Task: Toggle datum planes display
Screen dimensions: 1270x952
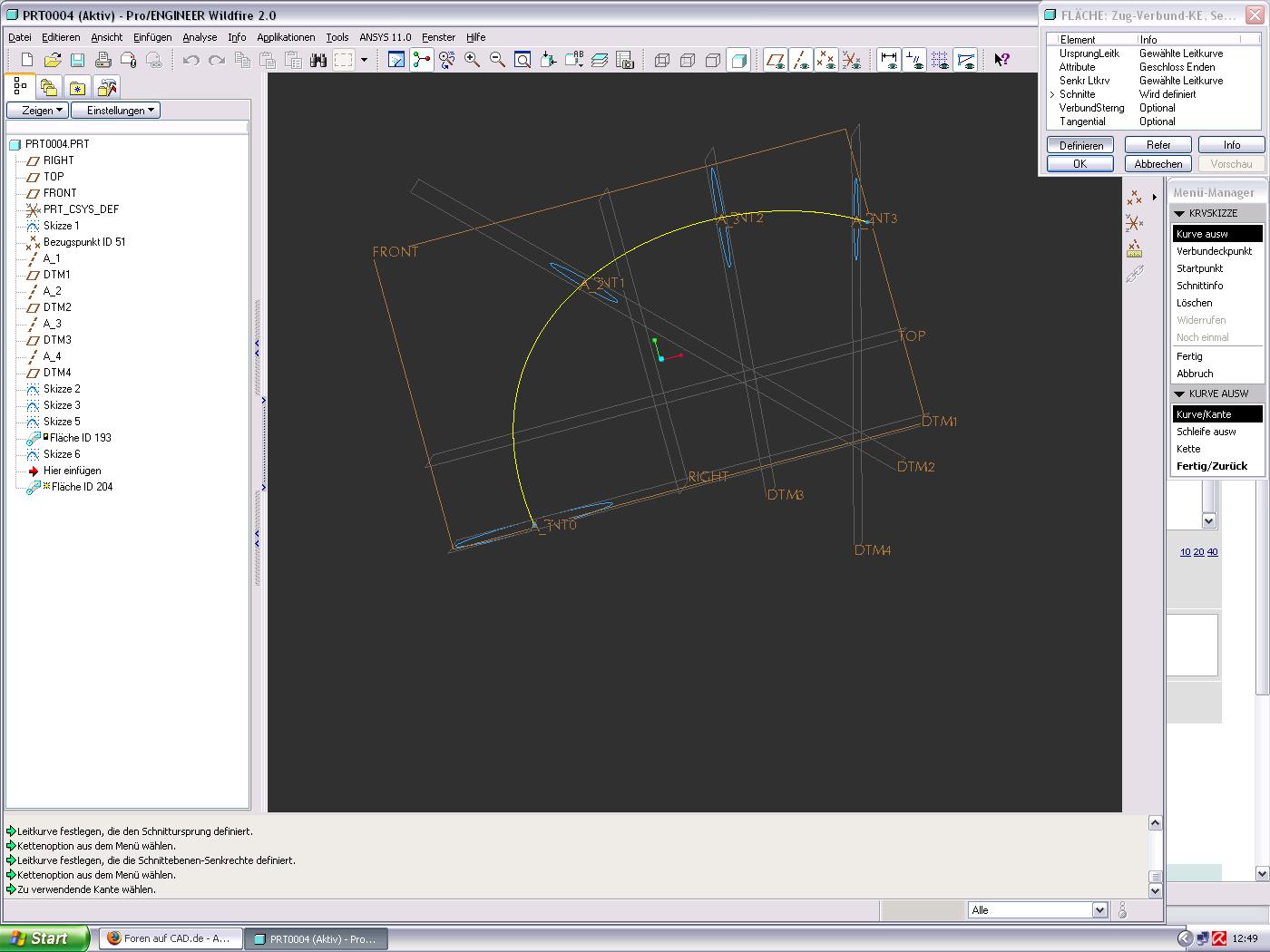Action: coord(776,60)
